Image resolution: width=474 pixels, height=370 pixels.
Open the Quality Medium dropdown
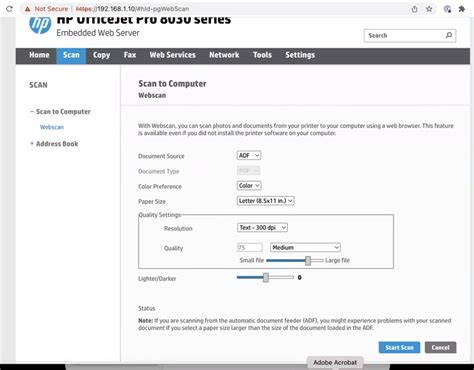pos(305,247)
